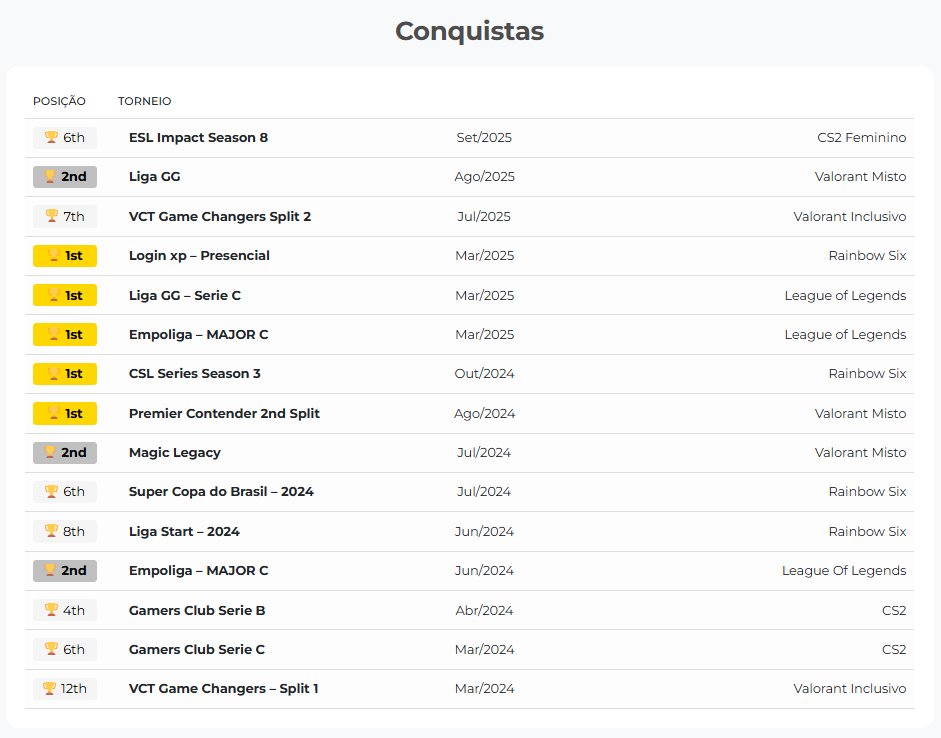Click trophy icon in VCT Game Changers – Split 1 row
The image size is (941, 738).
click(49, 688)
